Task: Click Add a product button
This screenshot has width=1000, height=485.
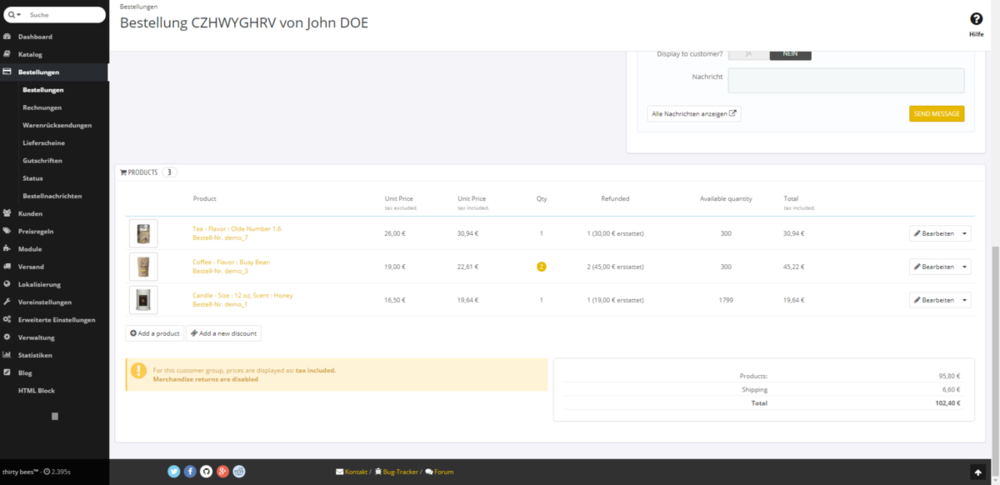Action: [x=155, y=333]
